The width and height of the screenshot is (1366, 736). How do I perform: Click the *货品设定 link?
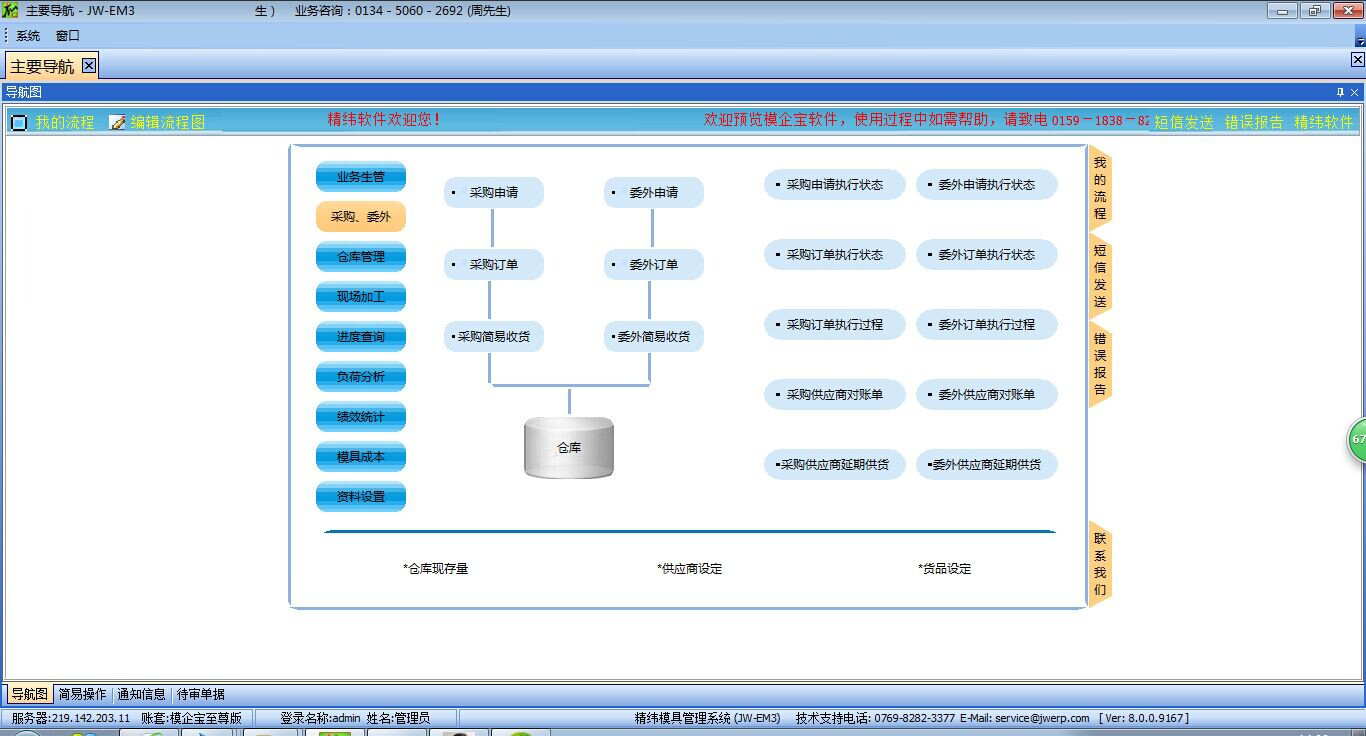(x=945, y=569)
